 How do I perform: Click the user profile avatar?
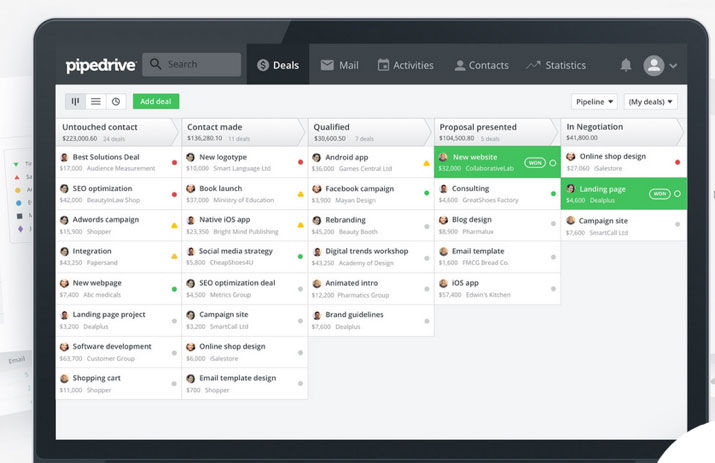click(653, 65)
